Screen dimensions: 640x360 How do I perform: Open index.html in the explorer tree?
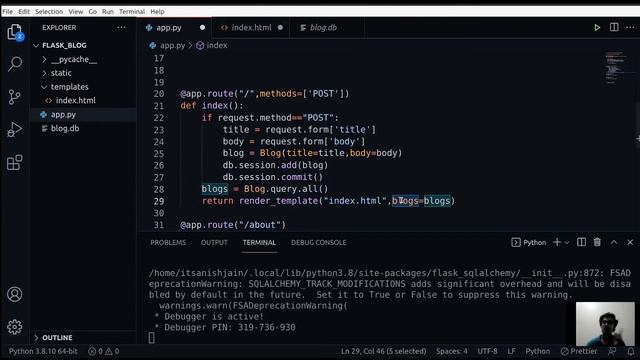[76, 100]
